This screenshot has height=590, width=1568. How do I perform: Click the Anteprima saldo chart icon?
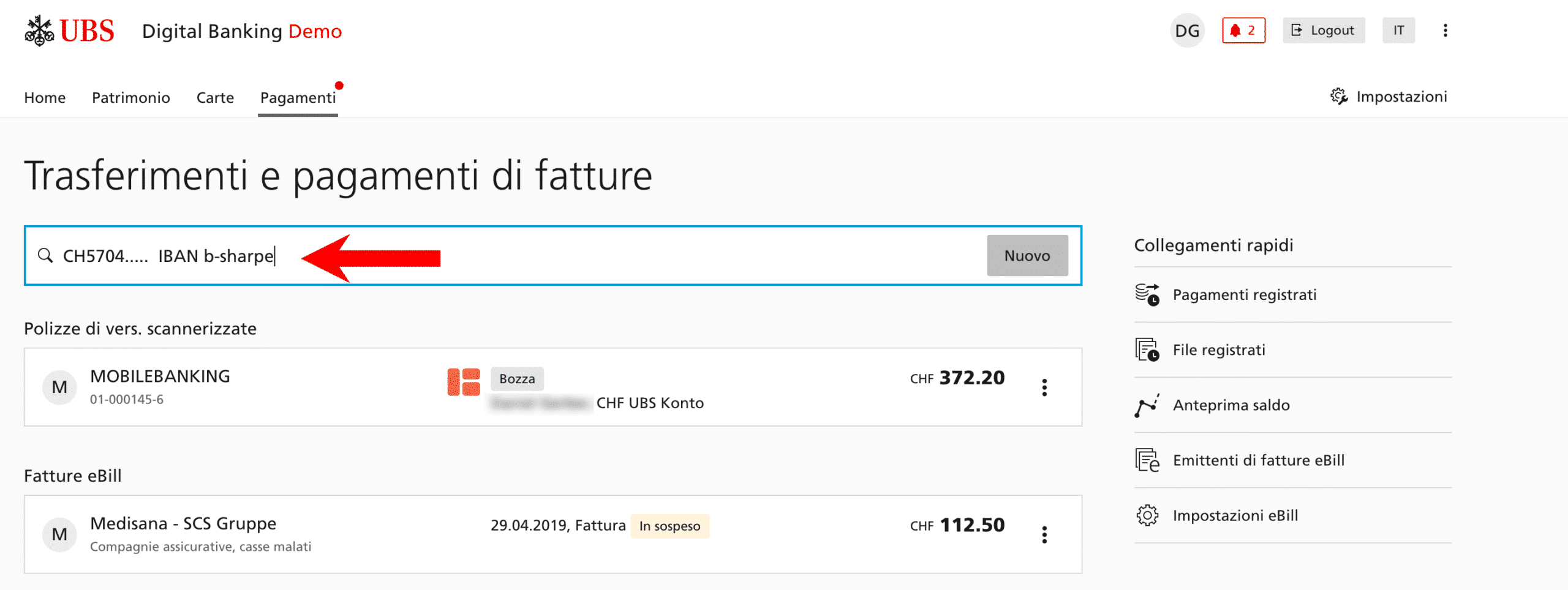point(1147,405)
